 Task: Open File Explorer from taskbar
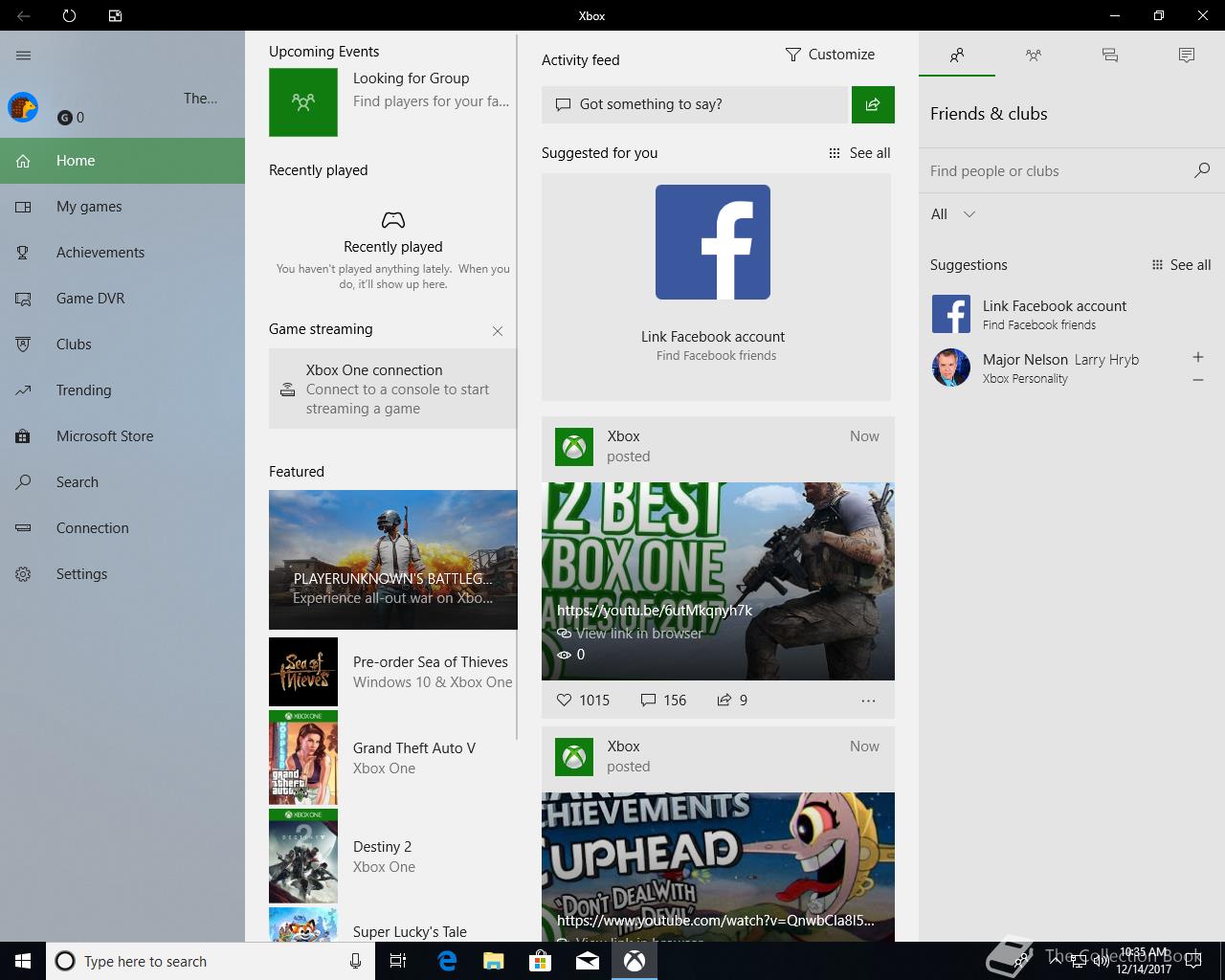[x=493, y=961]
